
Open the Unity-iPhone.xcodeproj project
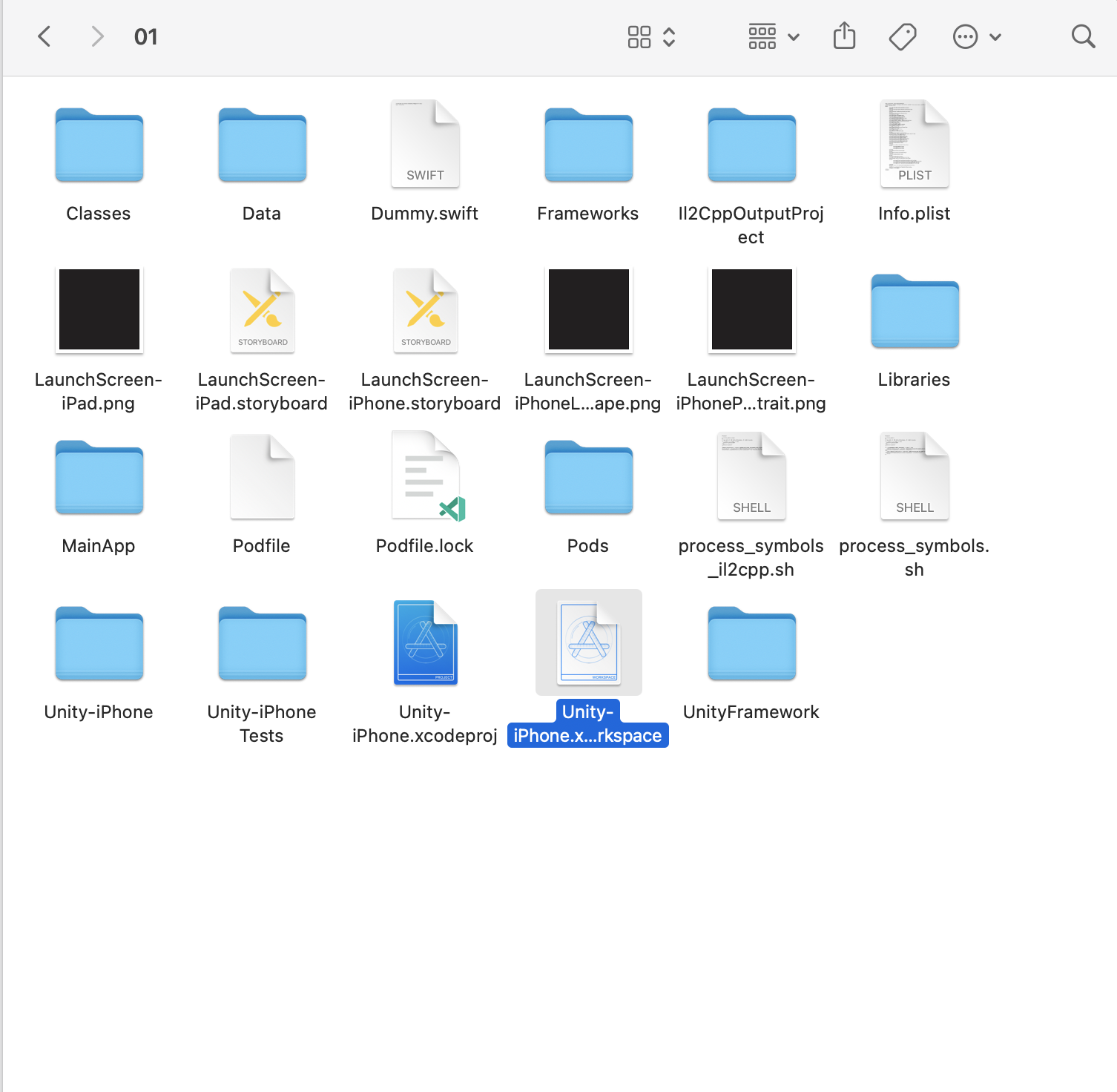point(424,642)
